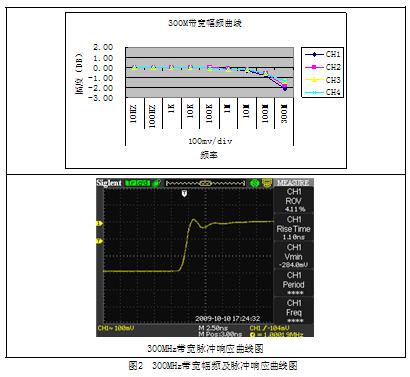Click the waveform memory position bar
410x377 pixels.
tap(206, 183)
